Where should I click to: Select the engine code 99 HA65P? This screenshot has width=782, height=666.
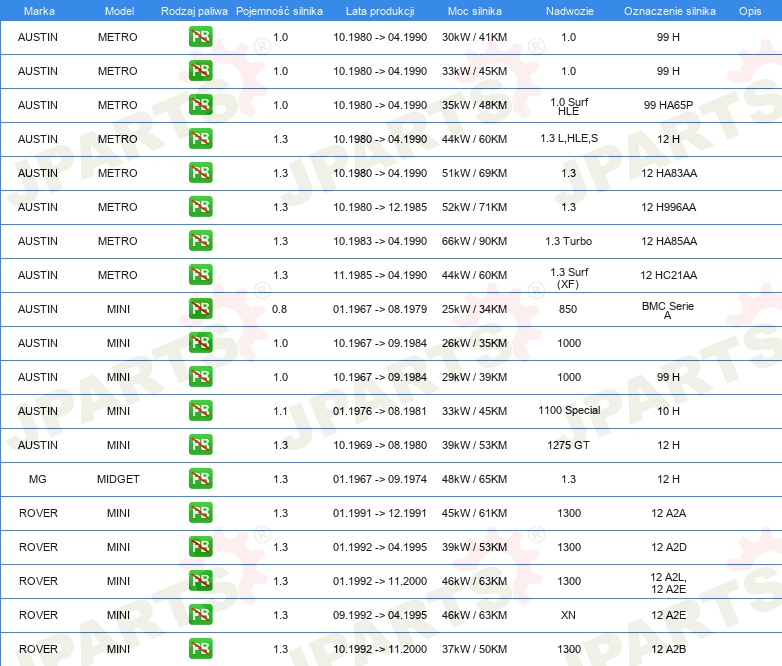(668, 105)
